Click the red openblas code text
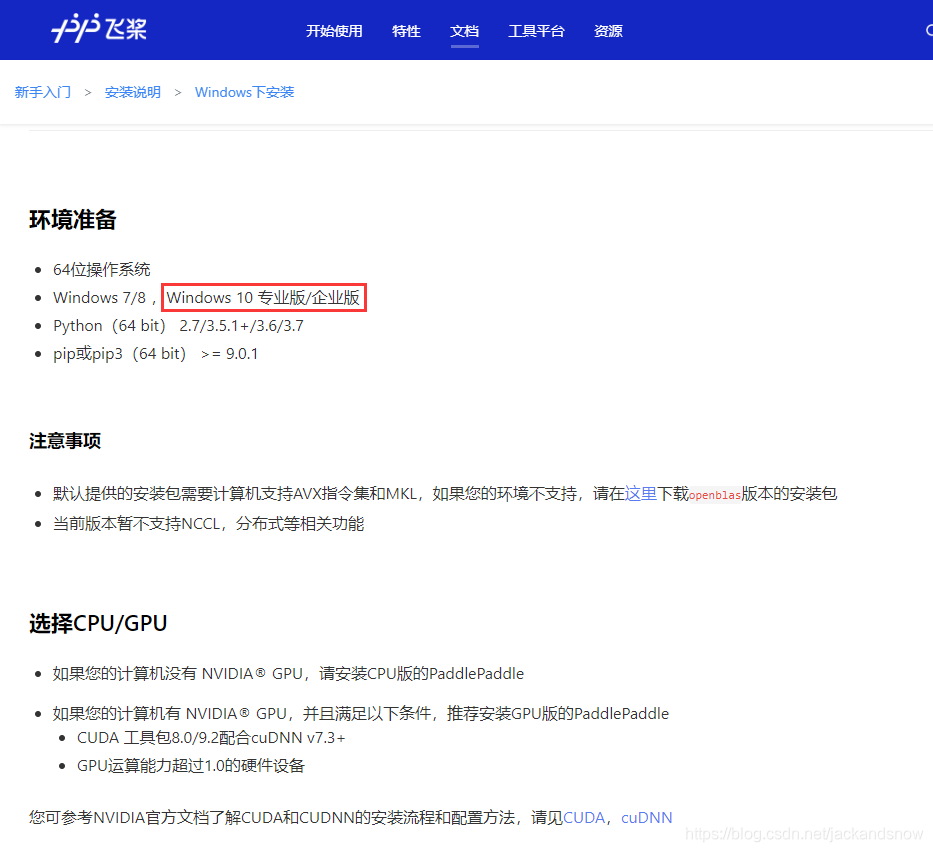Image resolution: width=933 pixels, height=852 pixels. tap(715, 494)
